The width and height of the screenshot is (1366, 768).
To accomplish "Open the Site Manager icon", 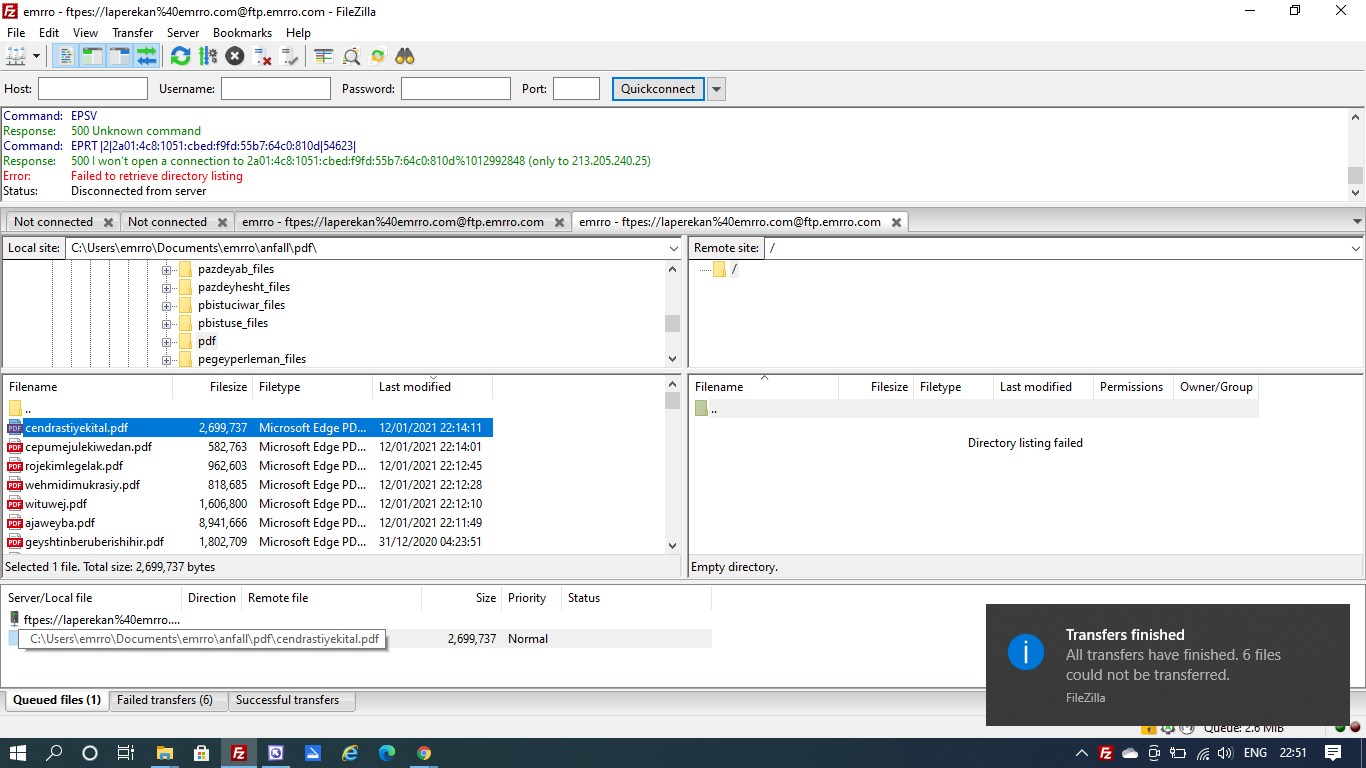I will [x=16, y=56].
